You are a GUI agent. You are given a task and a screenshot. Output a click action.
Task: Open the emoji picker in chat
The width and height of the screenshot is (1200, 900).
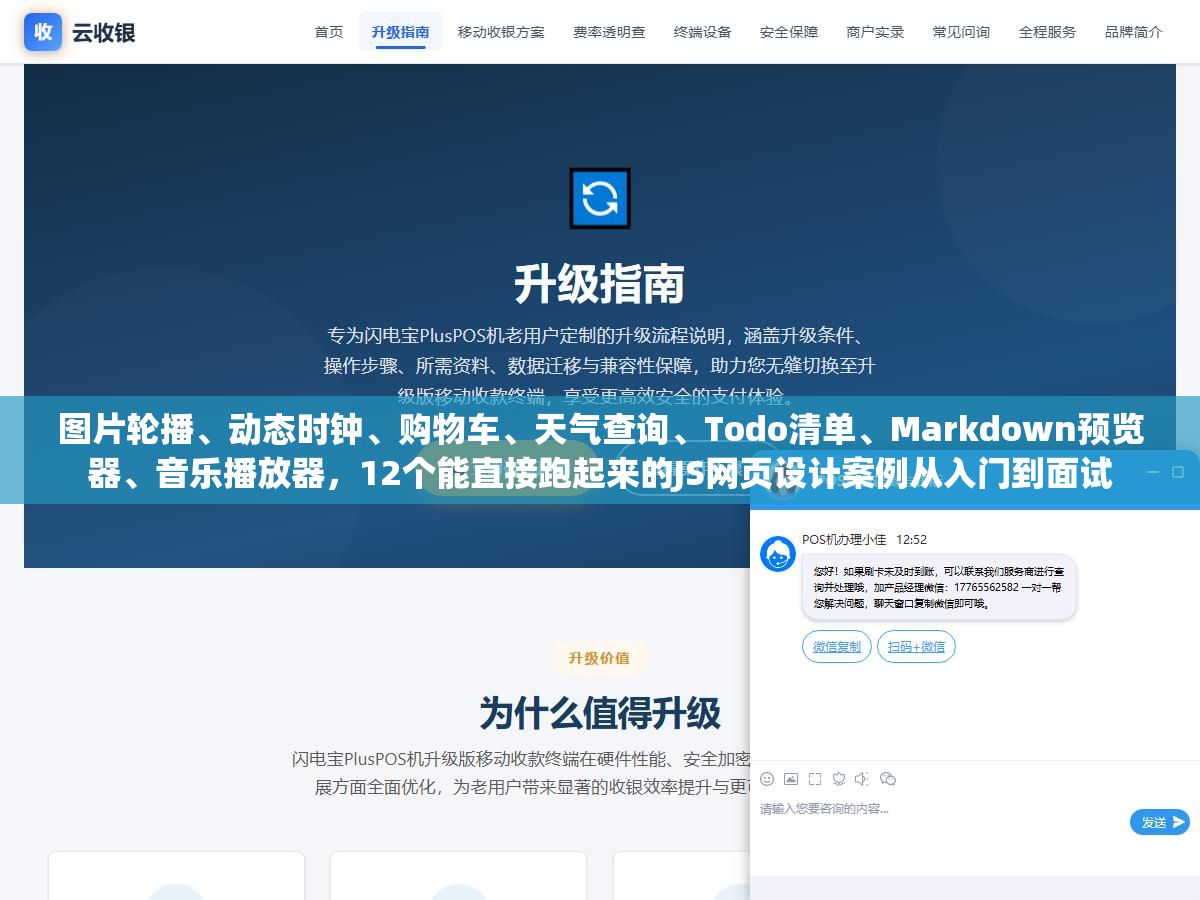pos(767,779)
